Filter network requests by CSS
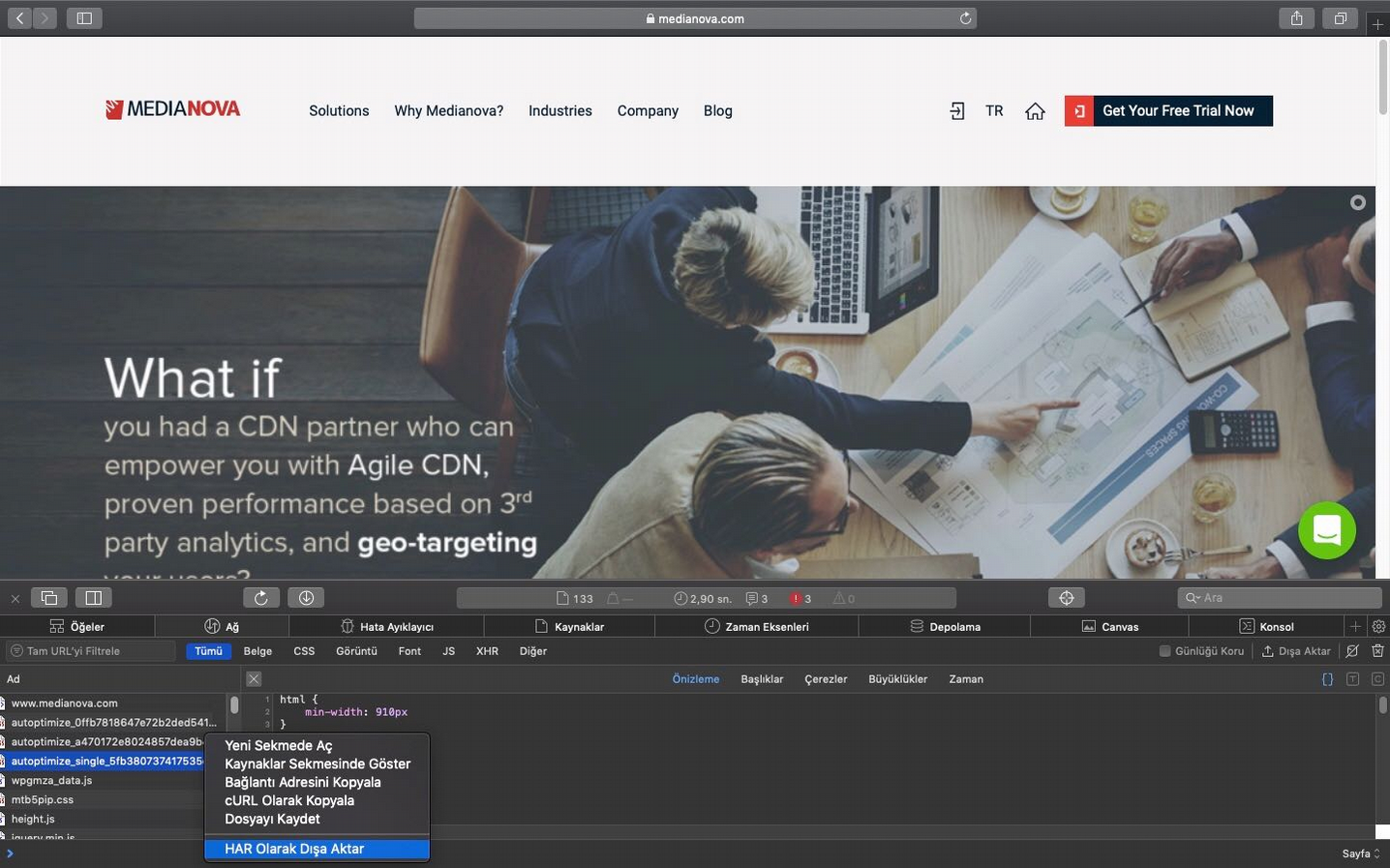Viewport: 1390px width, 868px height. [304, 651]
